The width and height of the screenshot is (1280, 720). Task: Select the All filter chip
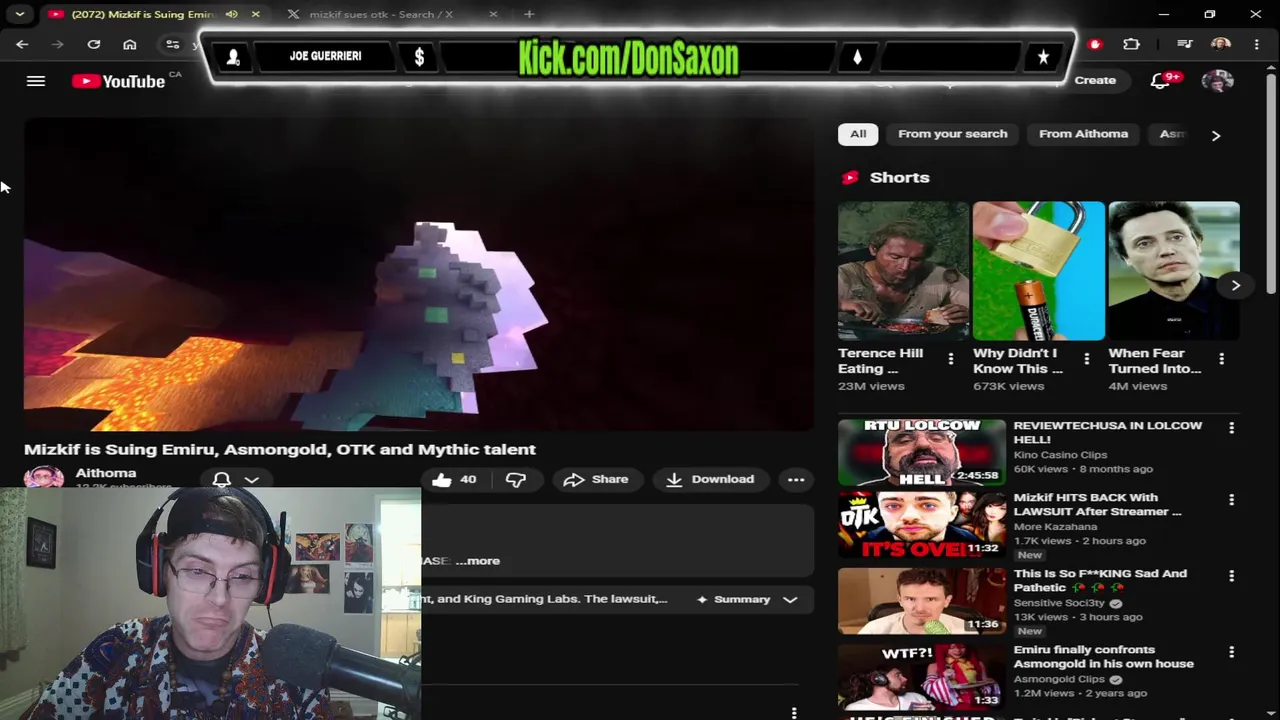[858, 134]
